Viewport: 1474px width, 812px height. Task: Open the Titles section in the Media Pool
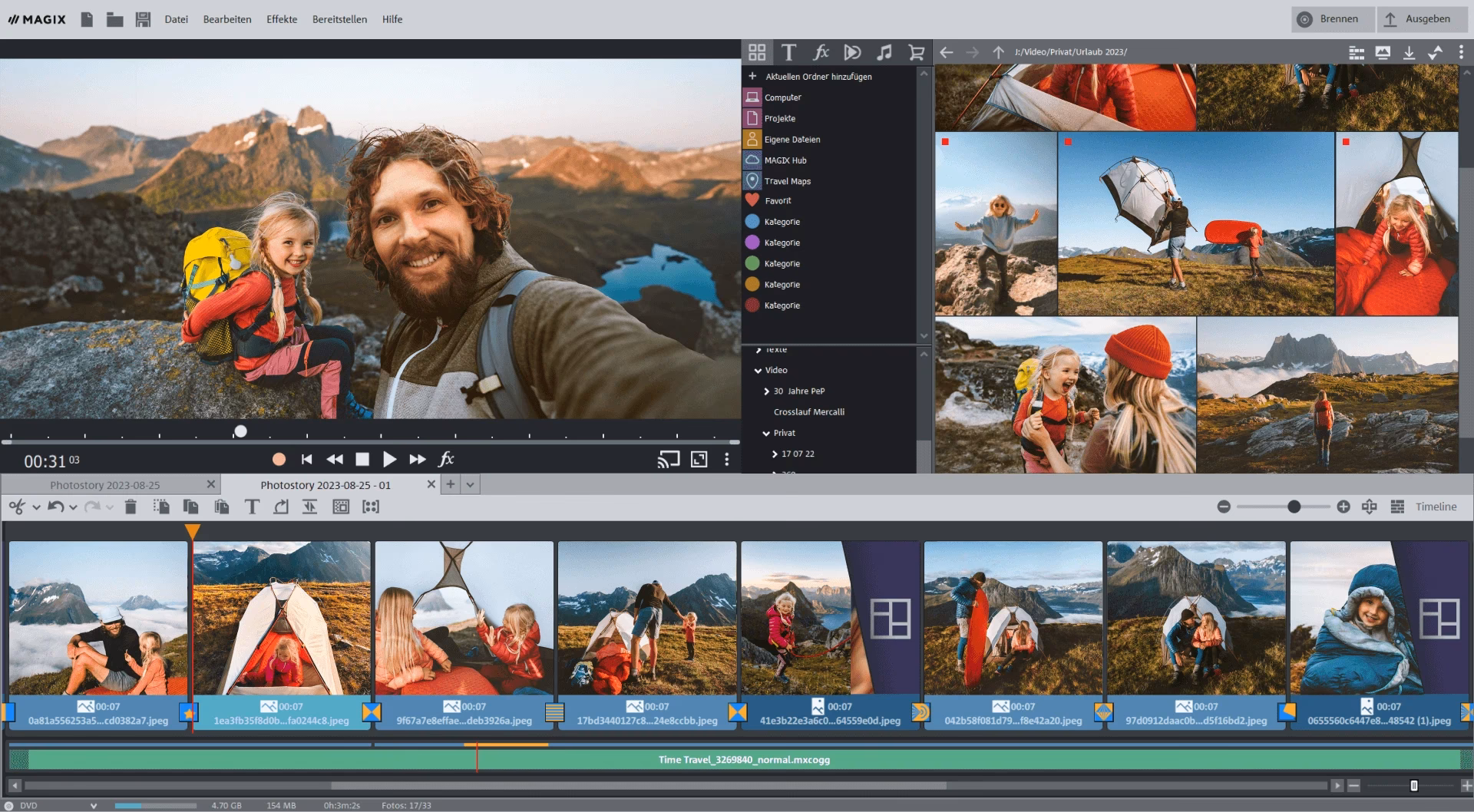(789, 52)
